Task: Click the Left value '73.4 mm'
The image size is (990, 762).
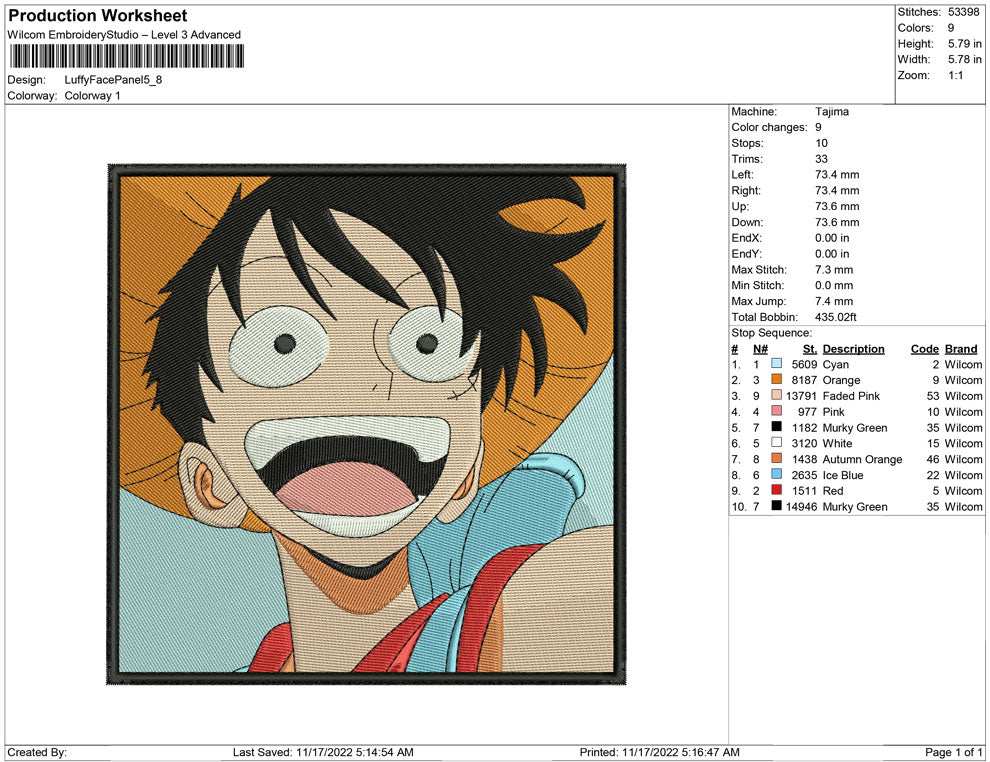Action: point(837,175)
